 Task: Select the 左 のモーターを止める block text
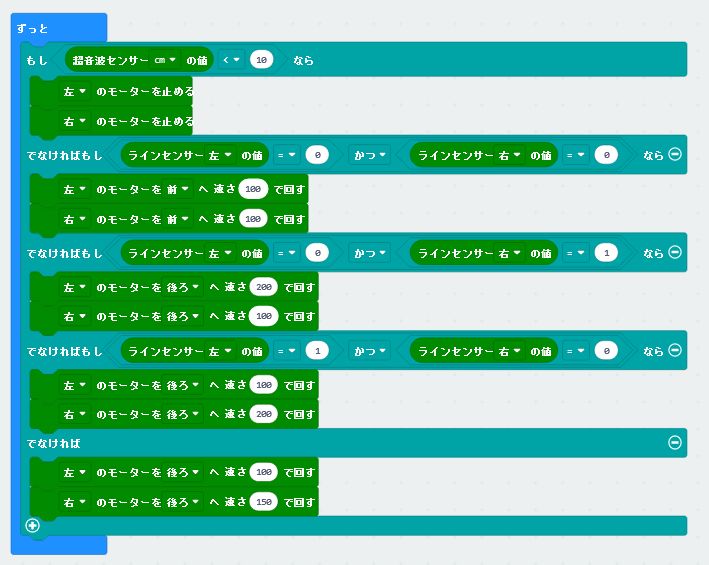pos(145,92)
